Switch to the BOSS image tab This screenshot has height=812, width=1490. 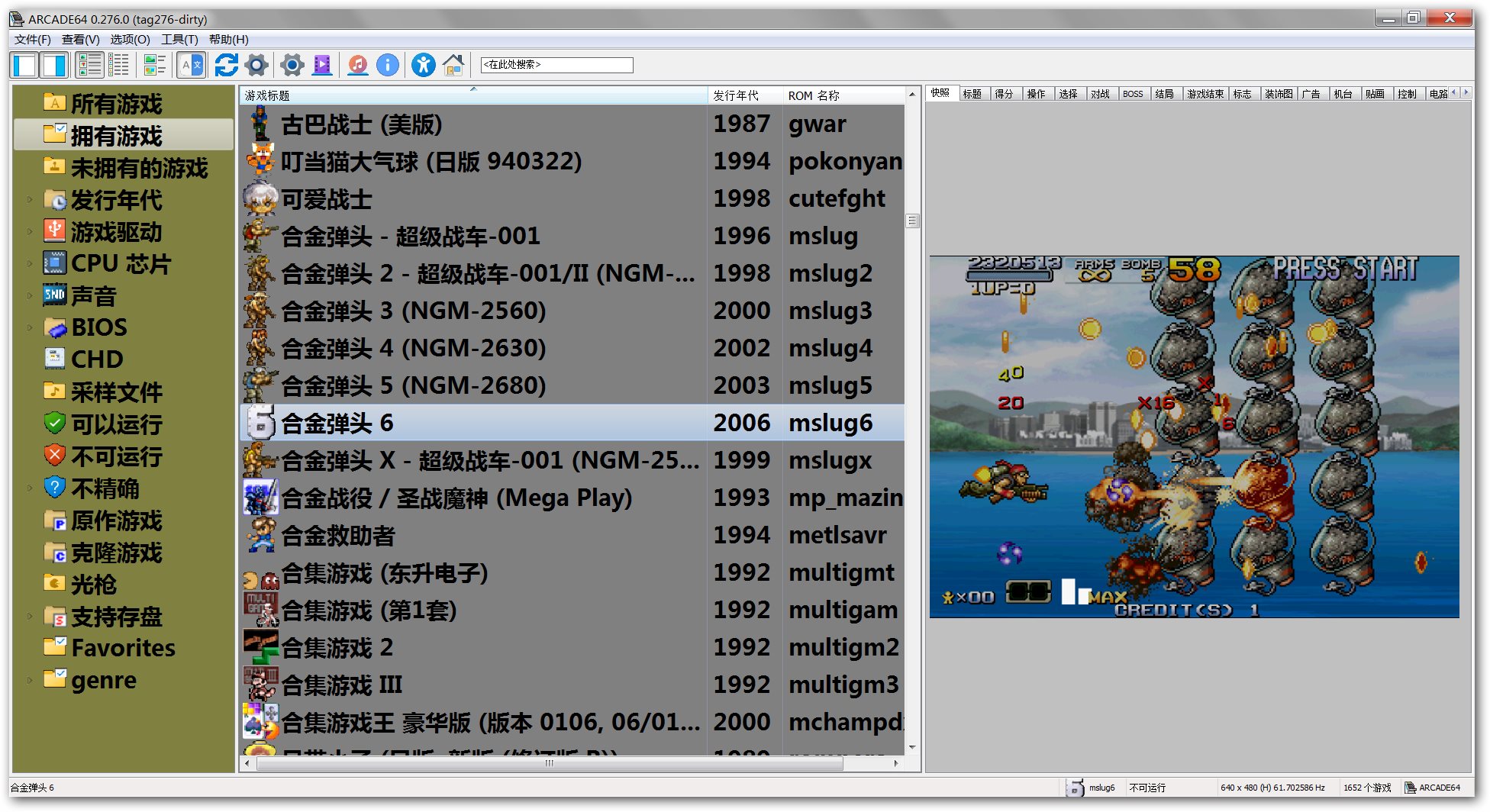pyautogui.click(x=1133, y=93)
